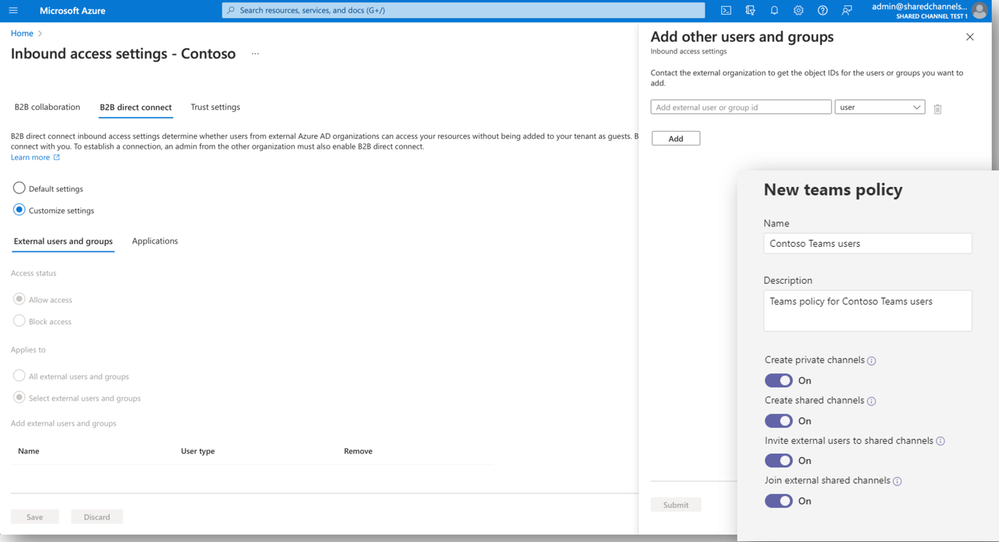The image size is (999, 542).
Task: Open the portal settings gear
Action: pyautogui.click(x=798, y=10)
